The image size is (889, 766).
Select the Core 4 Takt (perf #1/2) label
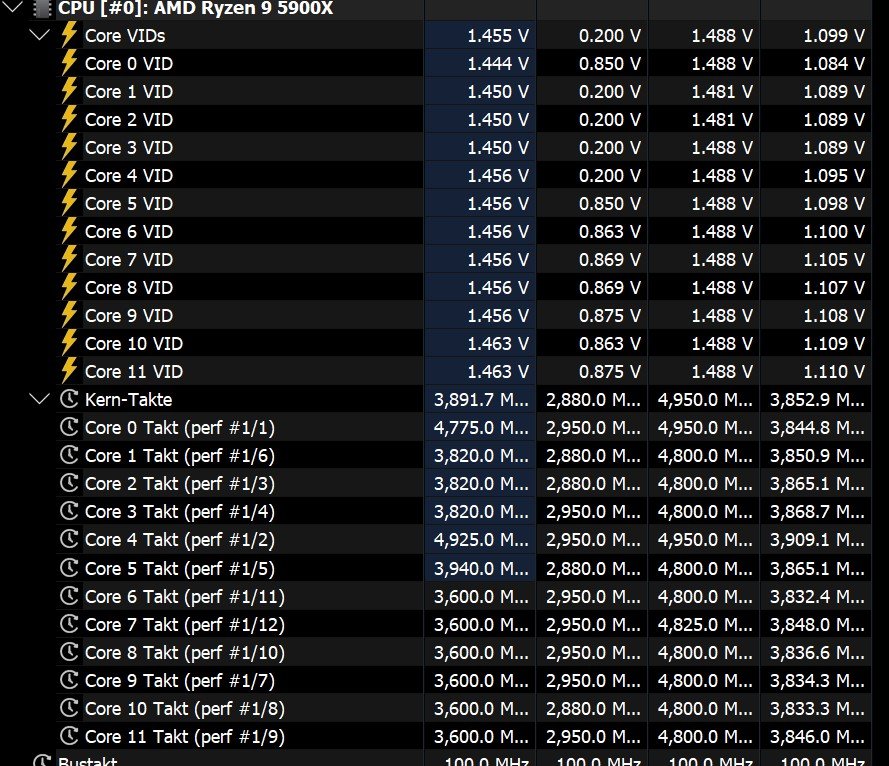(180, 540)
